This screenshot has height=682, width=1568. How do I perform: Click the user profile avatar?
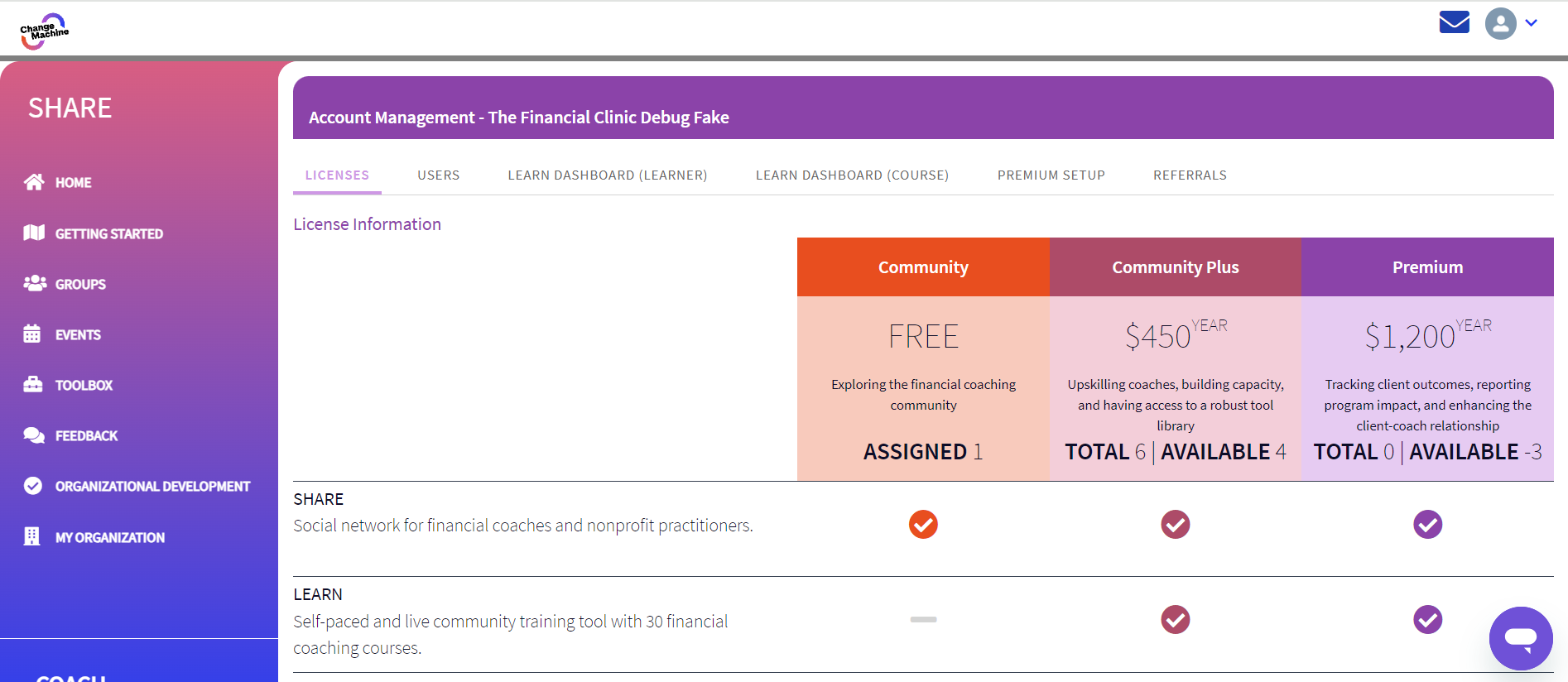(1500, 23)
